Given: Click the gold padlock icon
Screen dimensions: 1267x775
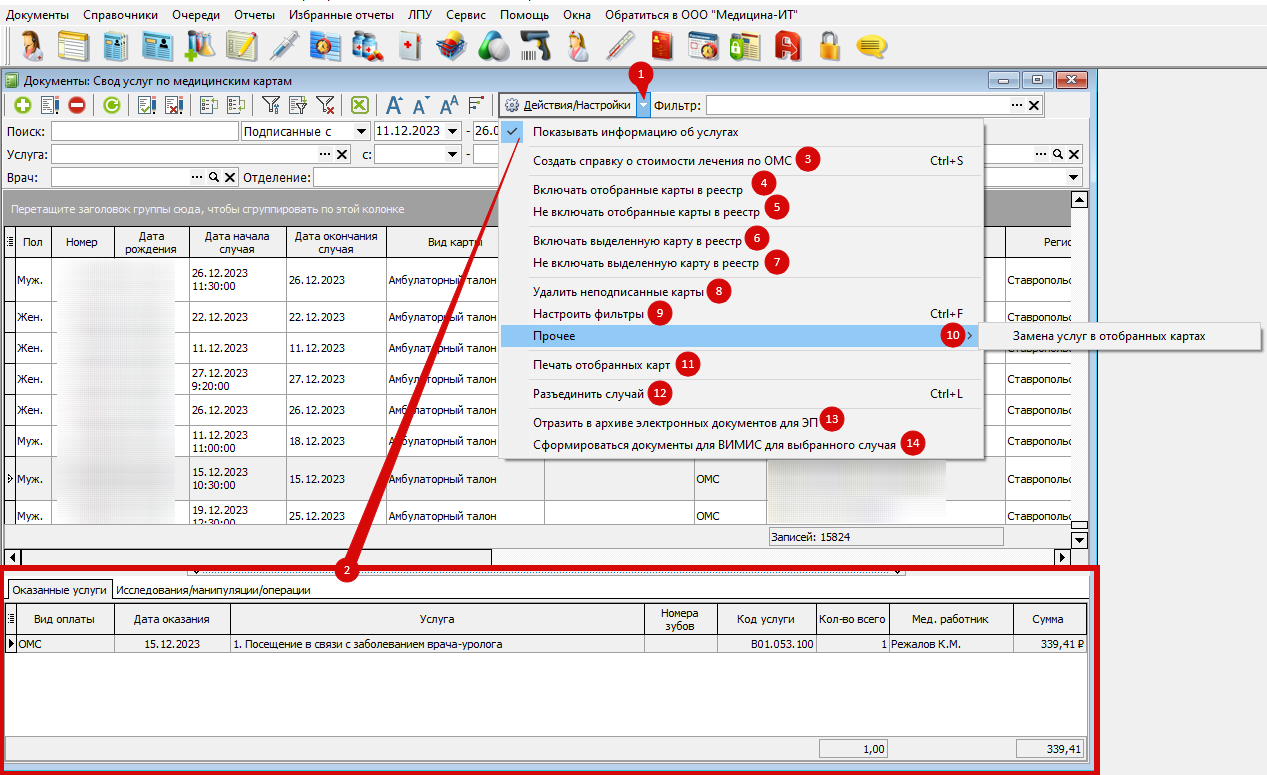Looking at the screenshot, I should [x=829, y=47].
